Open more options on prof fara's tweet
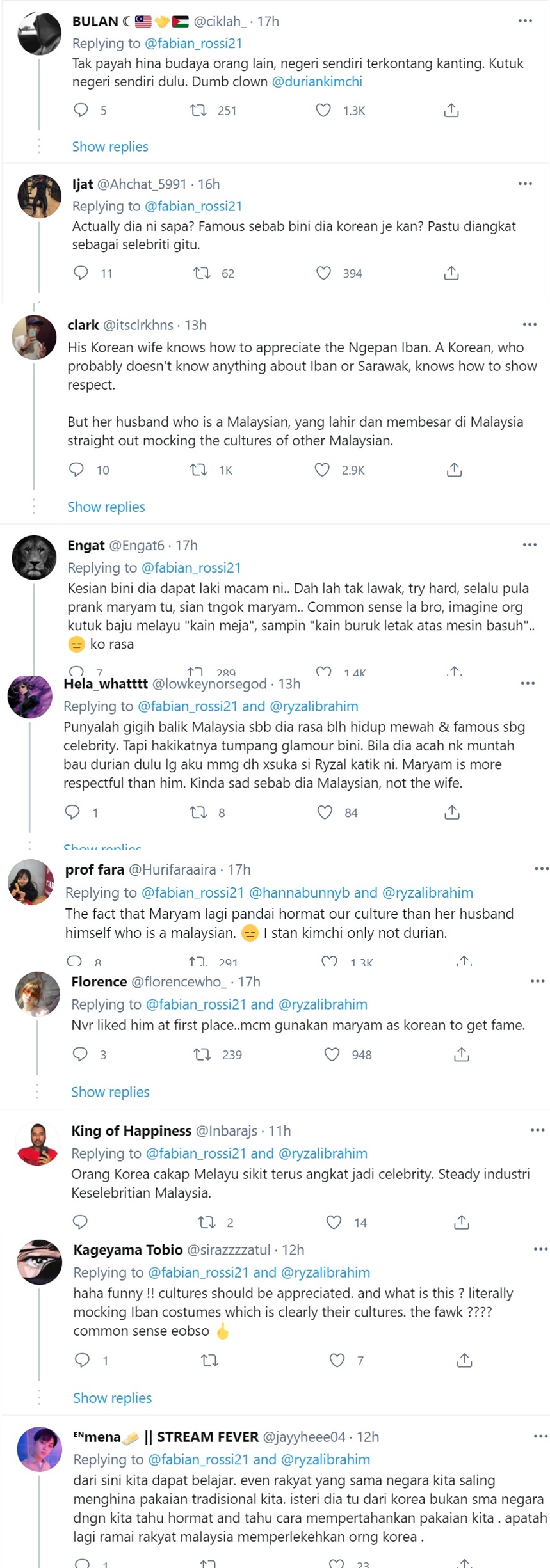Image resolution: width=550 pixels, height=1568 pixels. click(541, 869)
